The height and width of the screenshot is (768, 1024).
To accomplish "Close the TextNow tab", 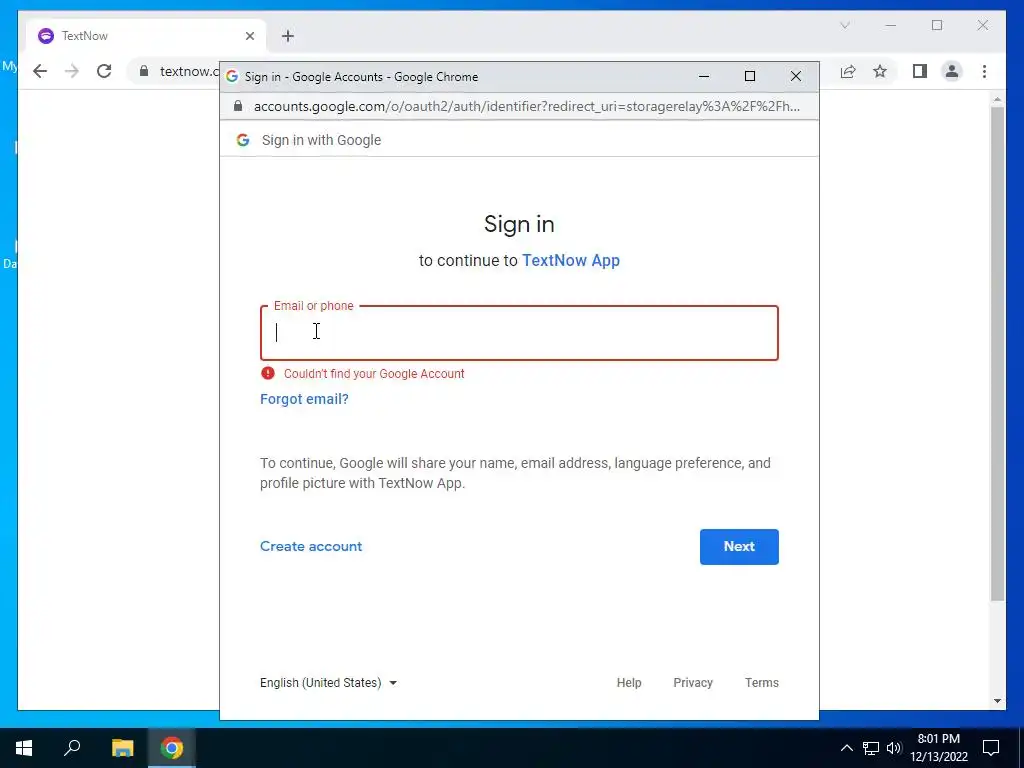I will (249, 36).
